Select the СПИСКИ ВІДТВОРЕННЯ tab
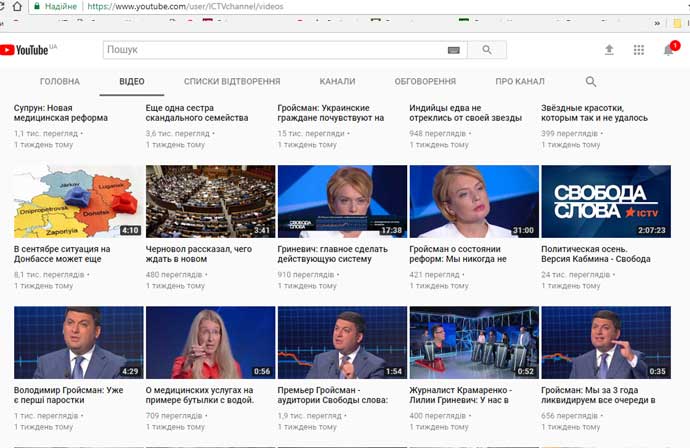The width and height of the screenshot is (690, 448). (x=232, y=82)
